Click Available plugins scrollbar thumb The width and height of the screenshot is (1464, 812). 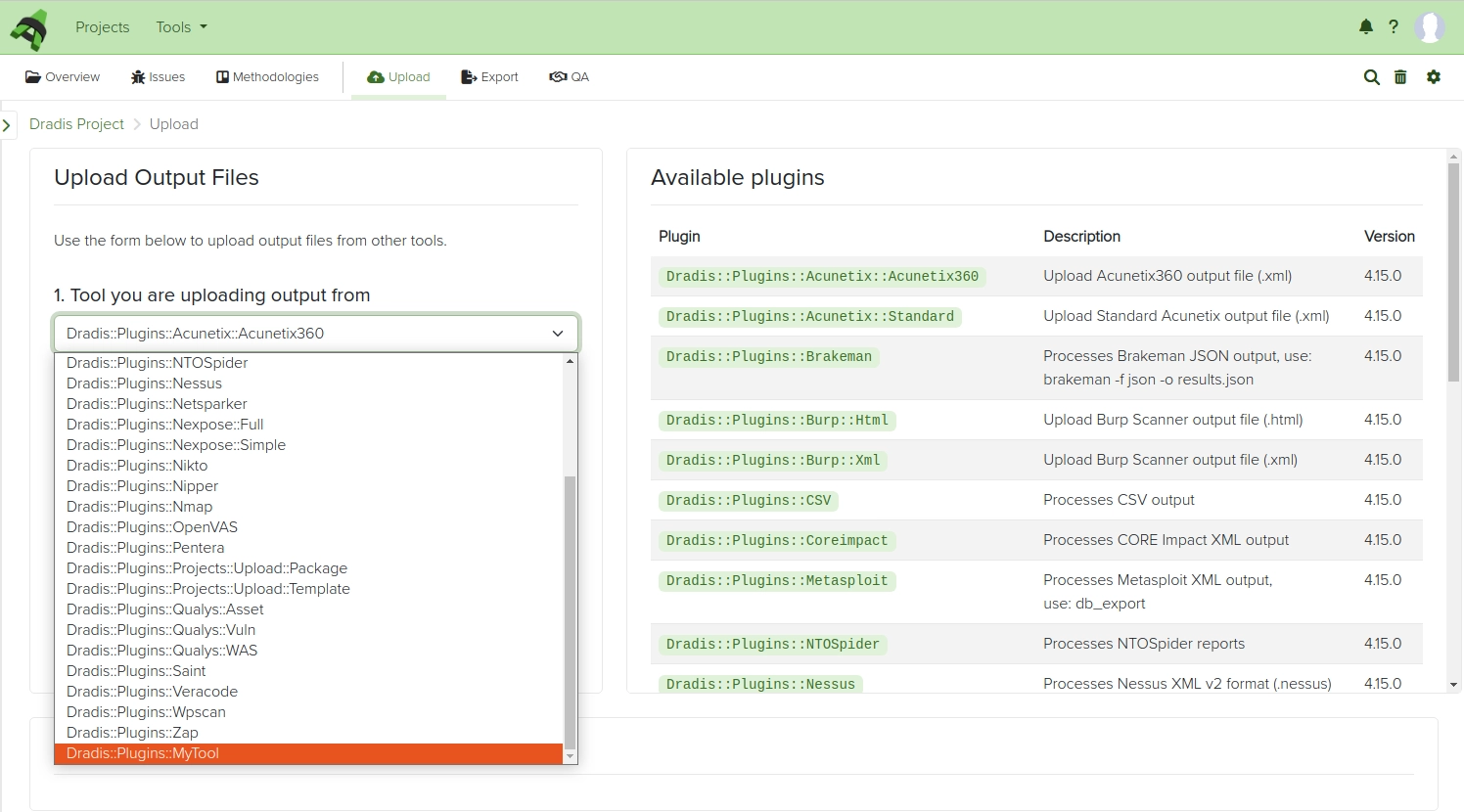click(1453, 272)
